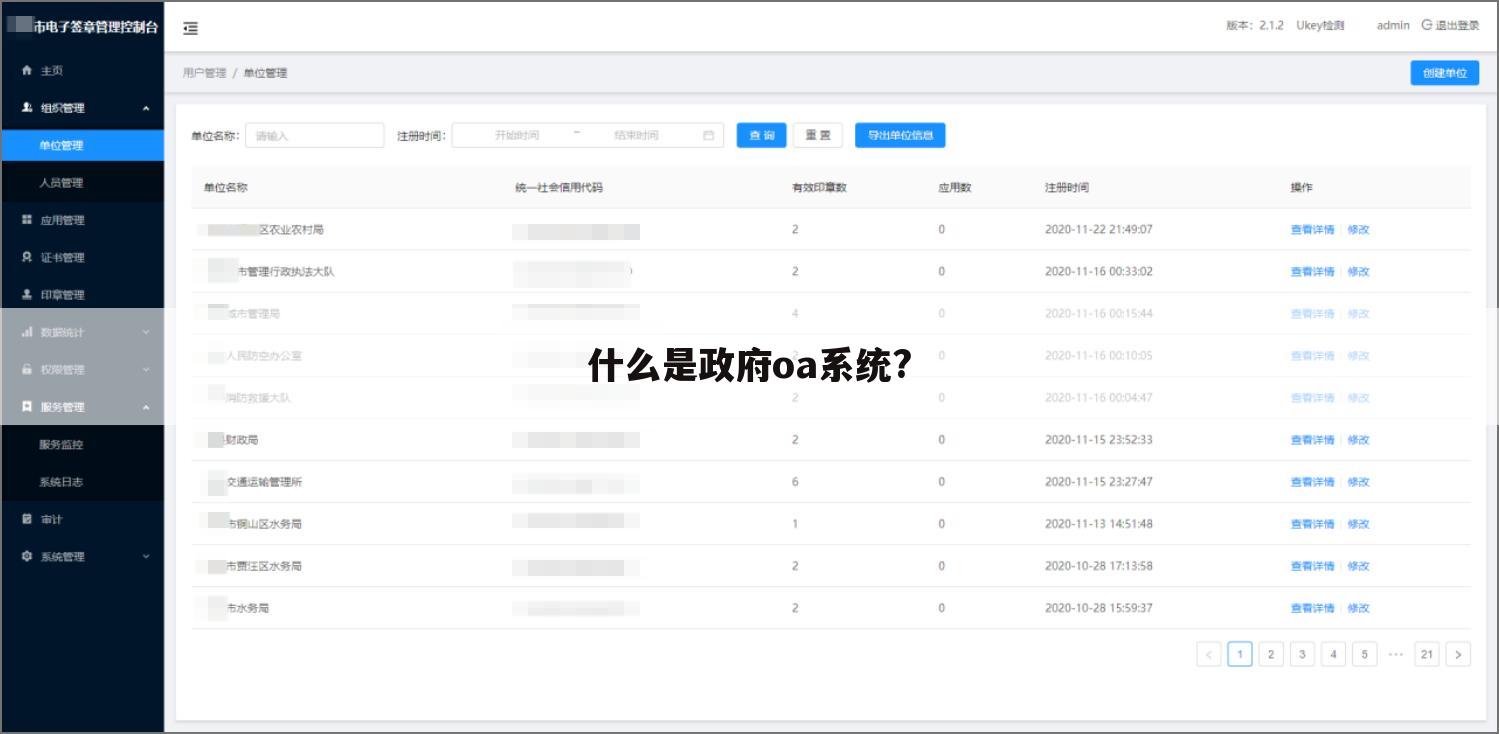Click the 数据统计 bar chart icon

coord(27,332)
